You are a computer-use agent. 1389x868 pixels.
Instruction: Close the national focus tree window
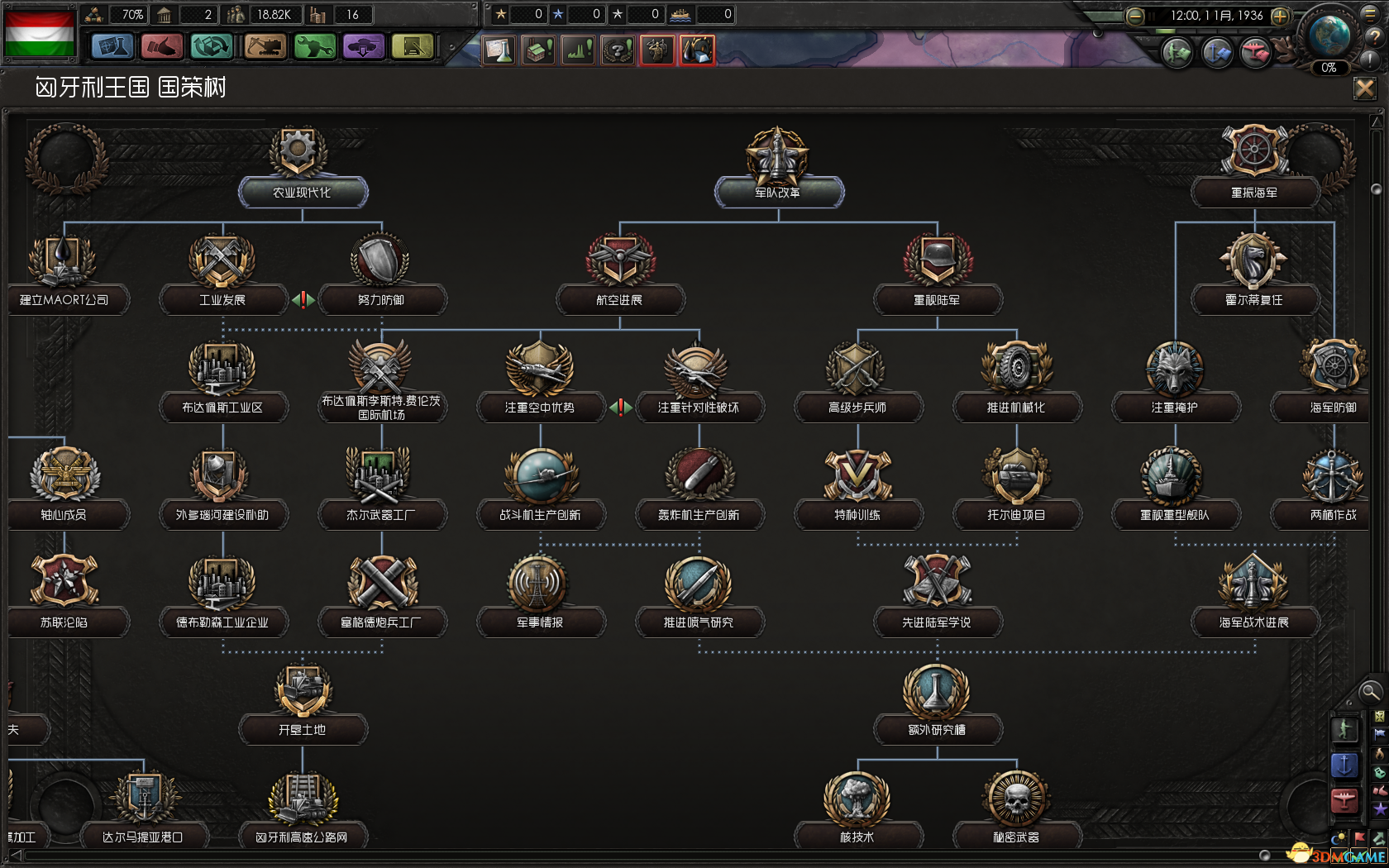coord(1364,88)
